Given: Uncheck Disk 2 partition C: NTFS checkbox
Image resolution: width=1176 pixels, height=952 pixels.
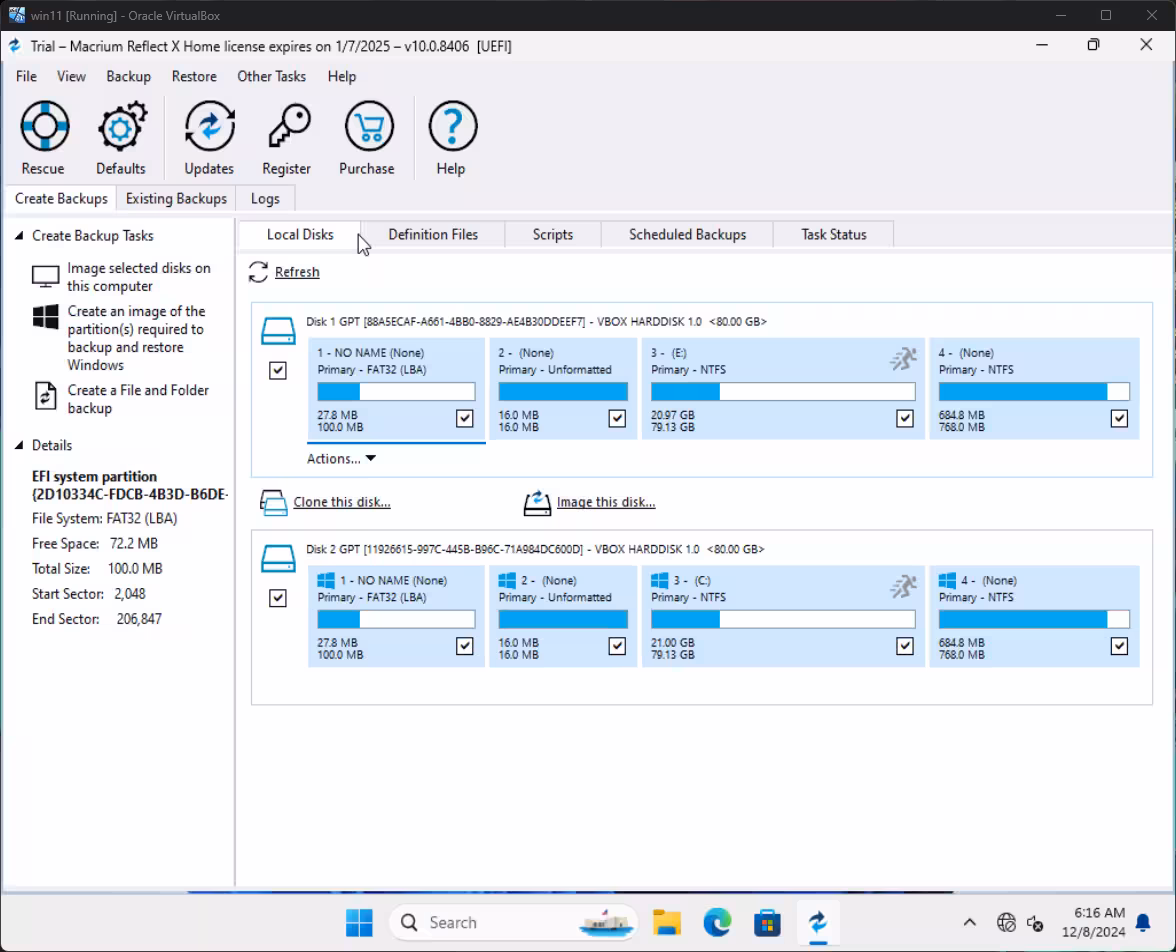Looking at the screenshot, I should point(905,646).
